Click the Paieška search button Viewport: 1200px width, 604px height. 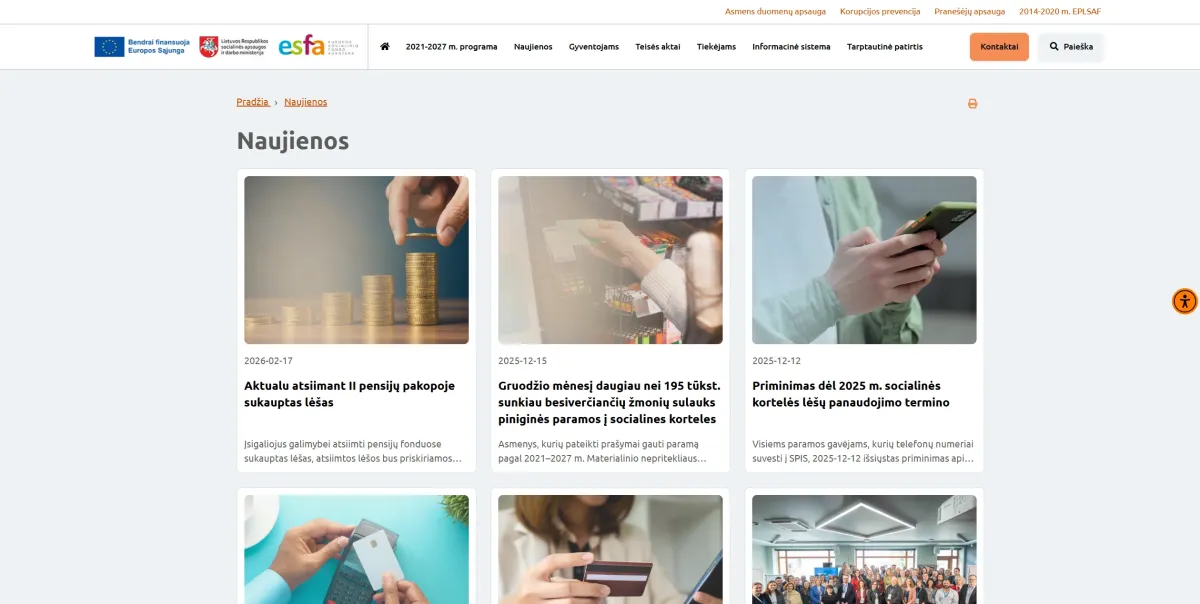click(1071, 47)
